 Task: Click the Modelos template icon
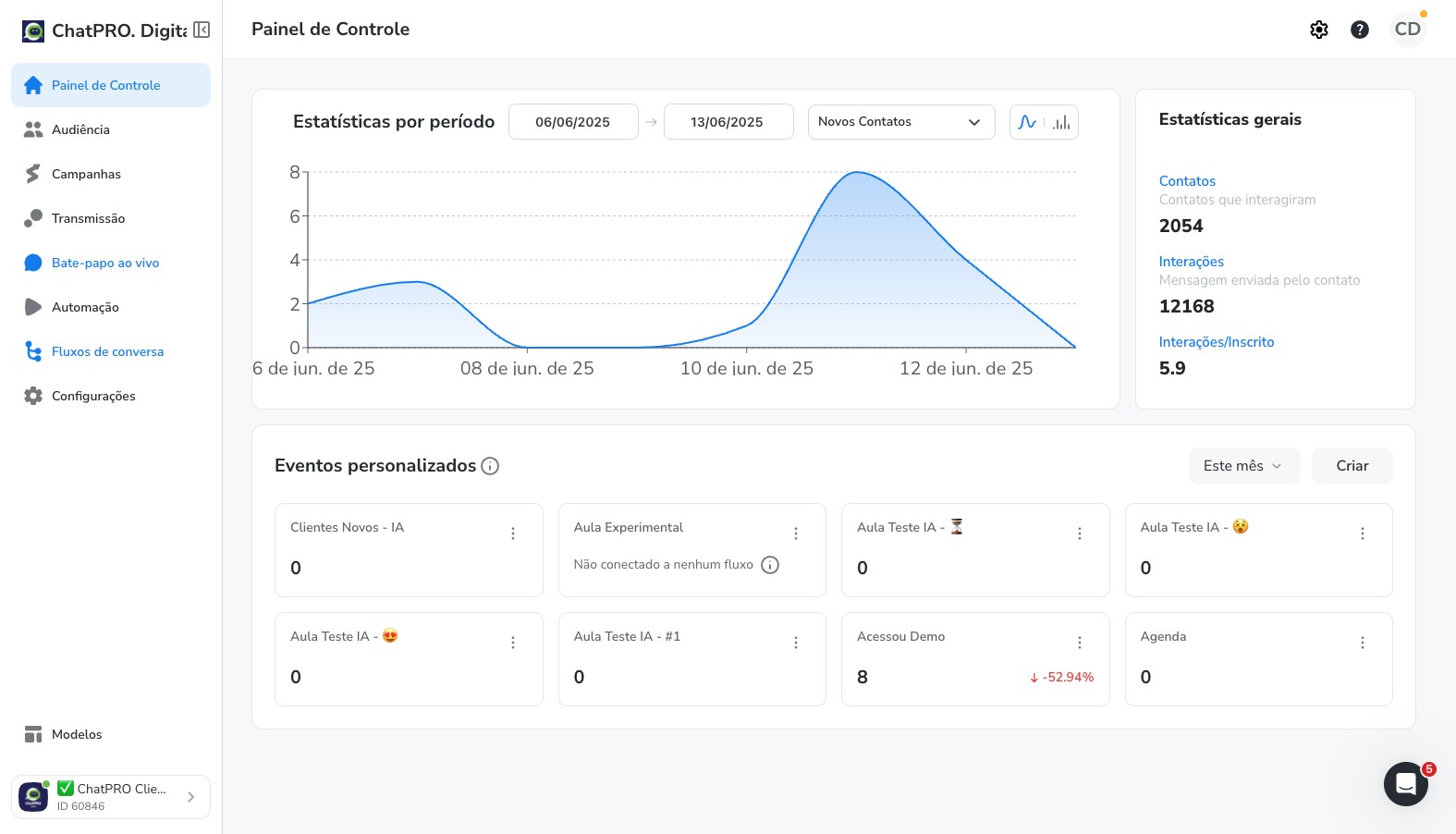pos(33,734)
